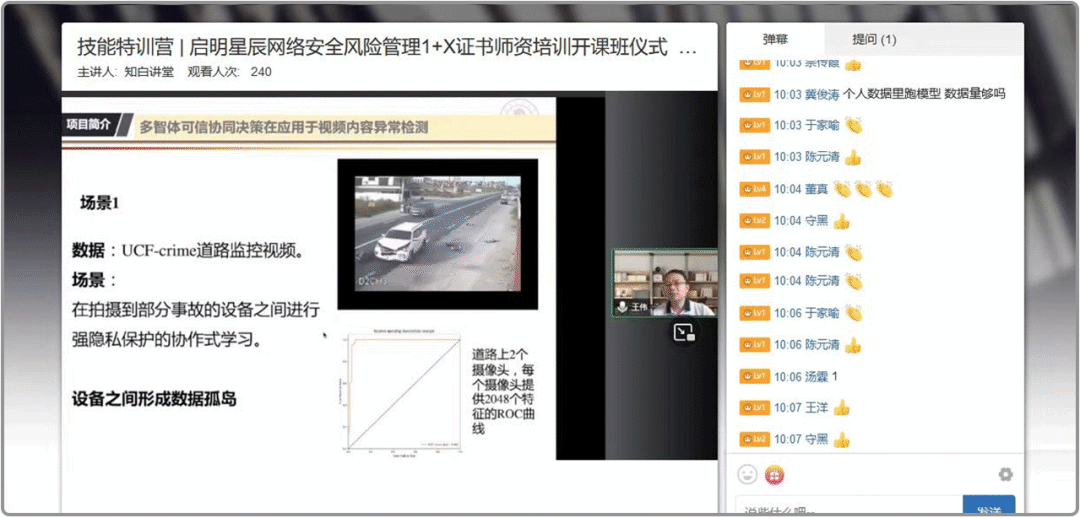Click Lv2 badge on 10:04 守黑 message
Screen dimensions: 1080x518
(753, 221)
